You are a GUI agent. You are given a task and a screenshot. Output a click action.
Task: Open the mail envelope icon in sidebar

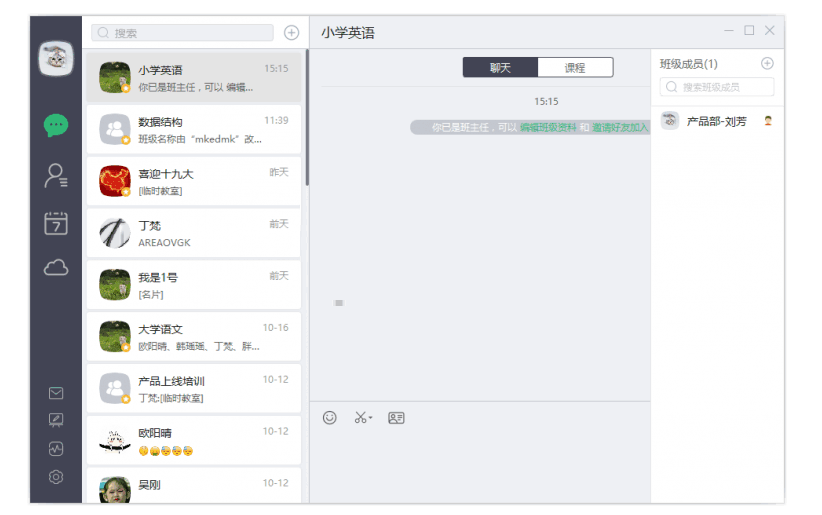tap(56, 393)
